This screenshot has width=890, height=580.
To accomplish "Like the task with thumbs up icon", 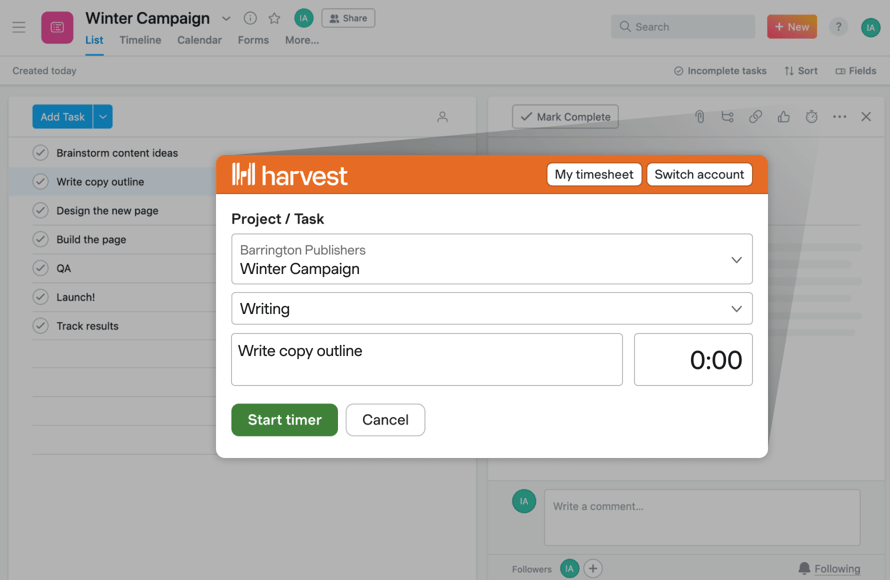I will click(783, 117).
